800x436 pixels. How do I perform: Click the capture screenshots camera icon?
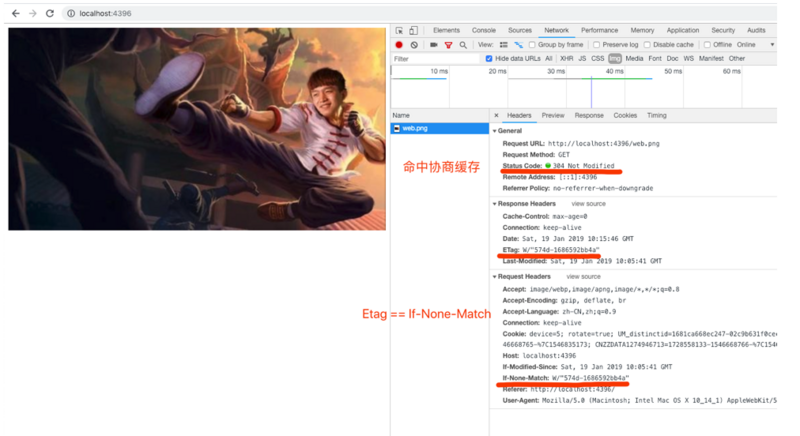tap(434, 45)
